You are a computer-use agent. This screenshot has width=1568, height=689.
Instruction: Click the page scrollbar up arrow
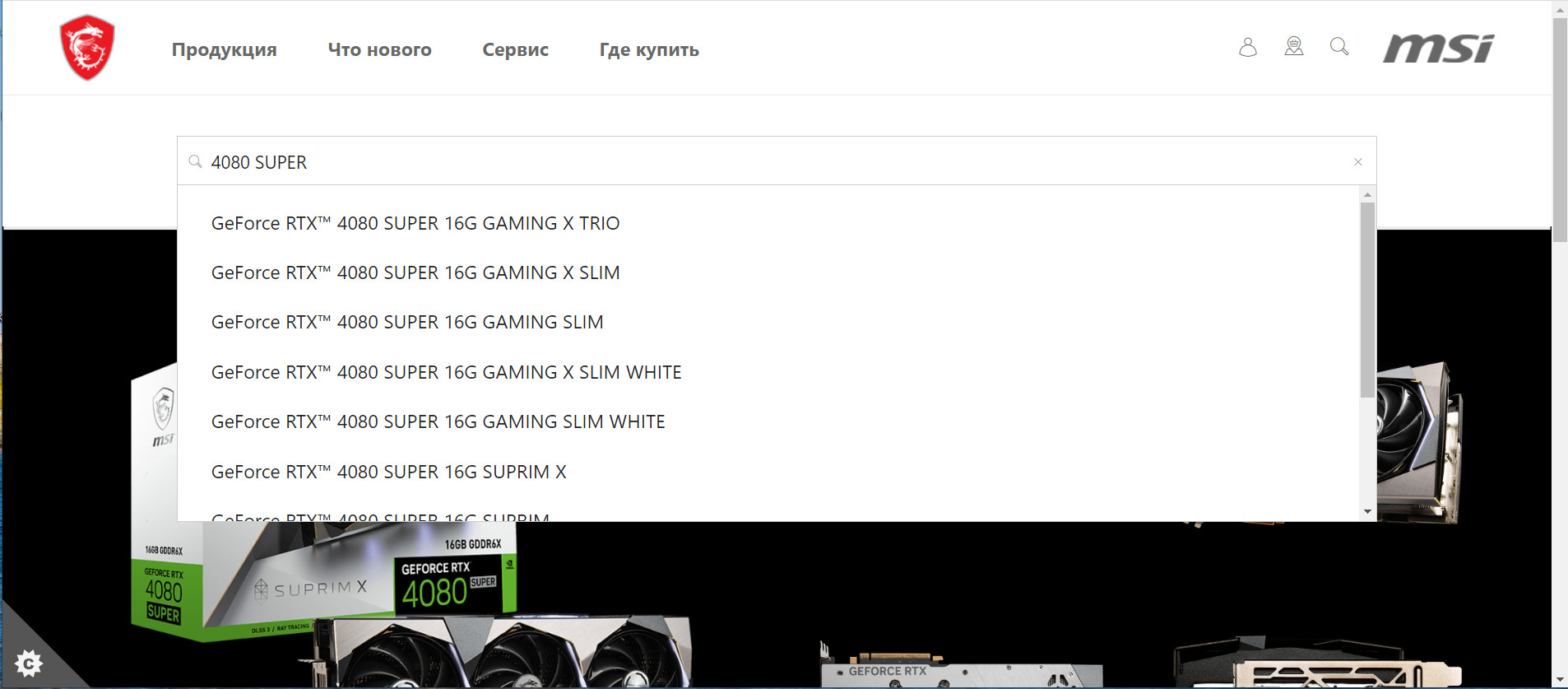coord(1561,9)
